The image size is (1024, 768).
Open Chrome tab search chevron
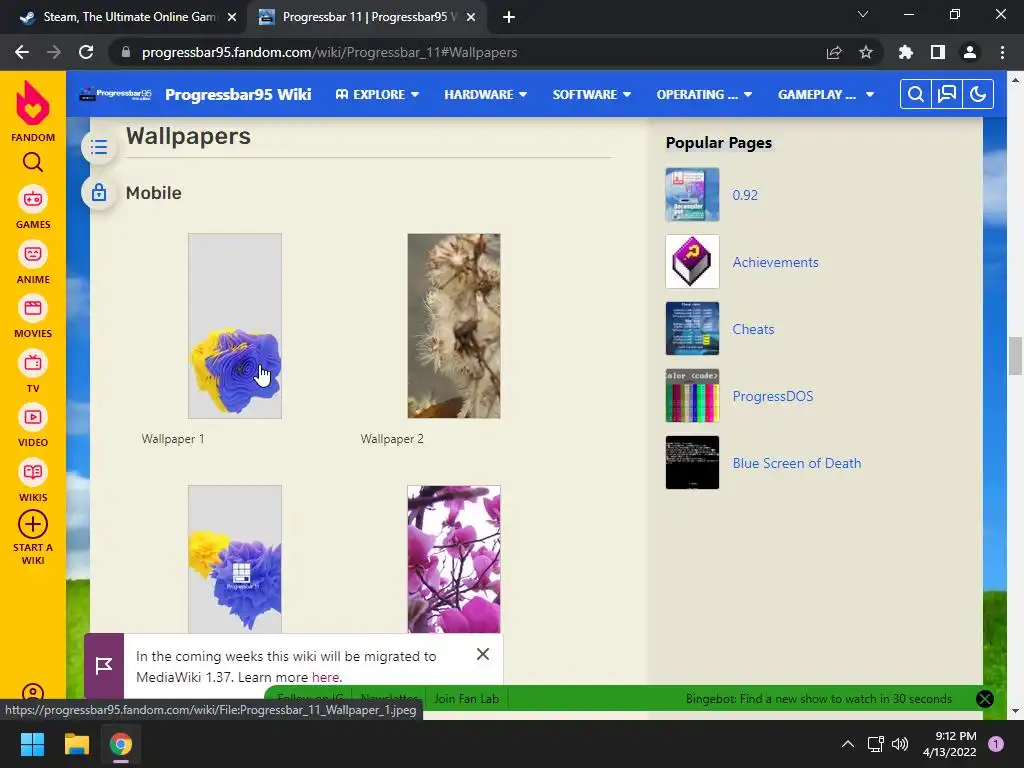point(863,14)
